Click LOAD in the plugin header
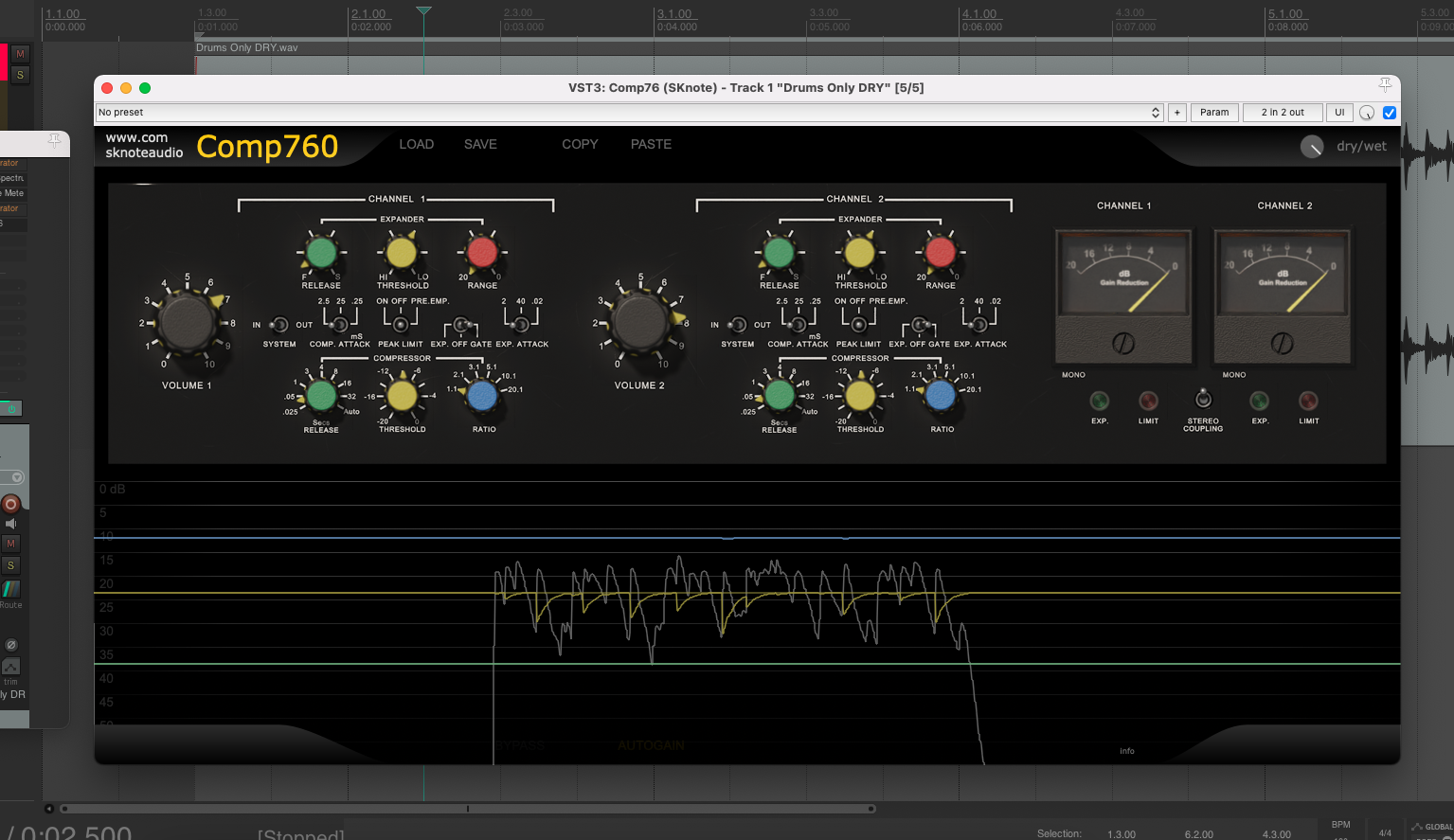The height and width of the screenshot is (840, 1454). (x=416, y=144)
